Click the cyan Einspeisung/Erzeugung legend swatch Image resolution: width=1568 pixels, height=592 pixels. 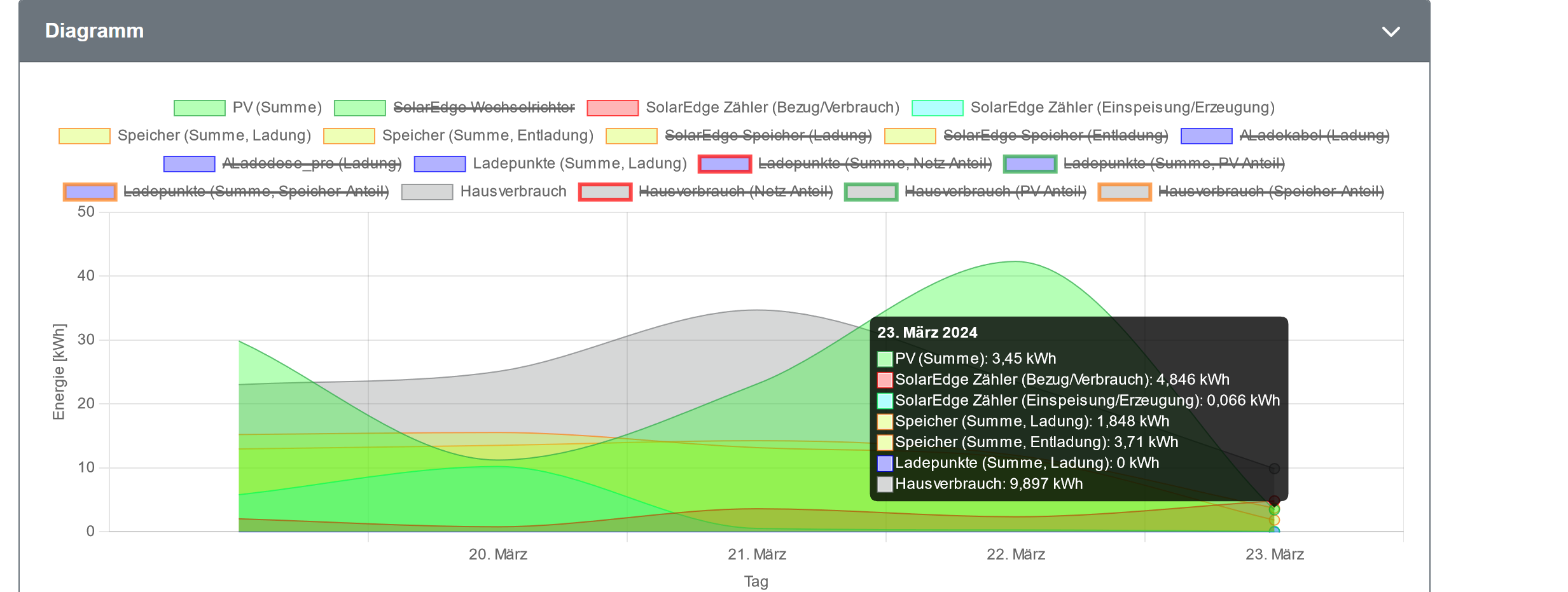pyautogui.click(x=938, y=108)
